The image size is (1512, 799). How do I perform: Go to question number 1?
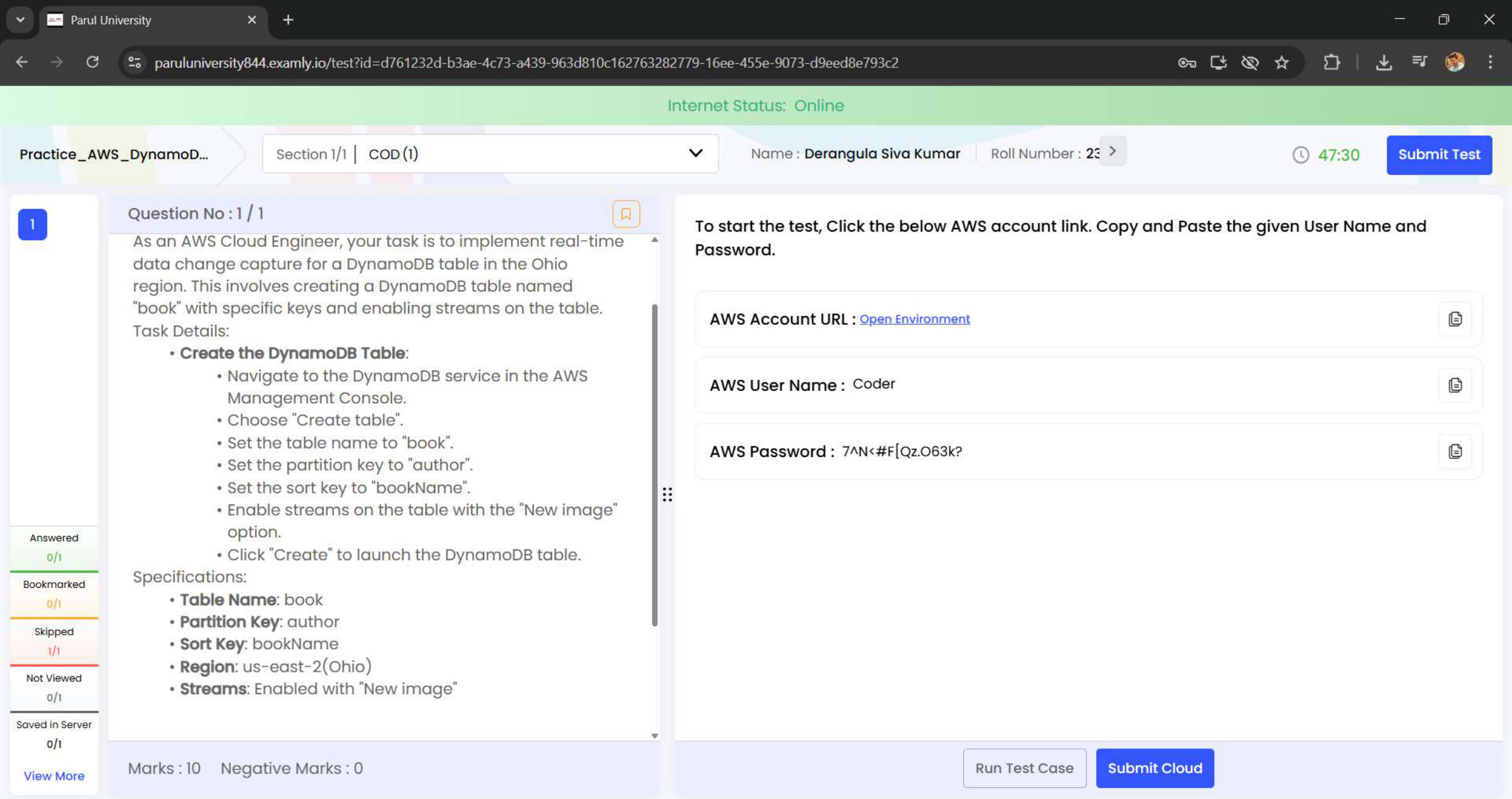point(33,224)
